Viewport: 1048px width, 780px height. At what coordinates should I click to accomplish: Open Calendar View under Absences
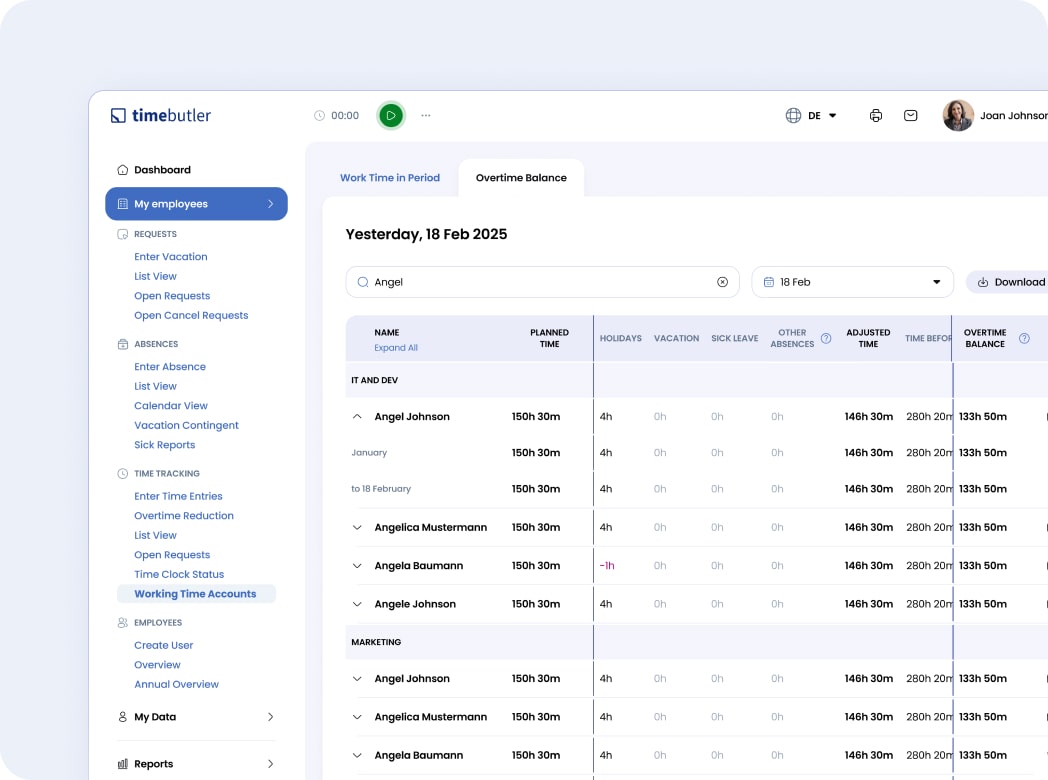pyautogui.click(x=171, y=406)
